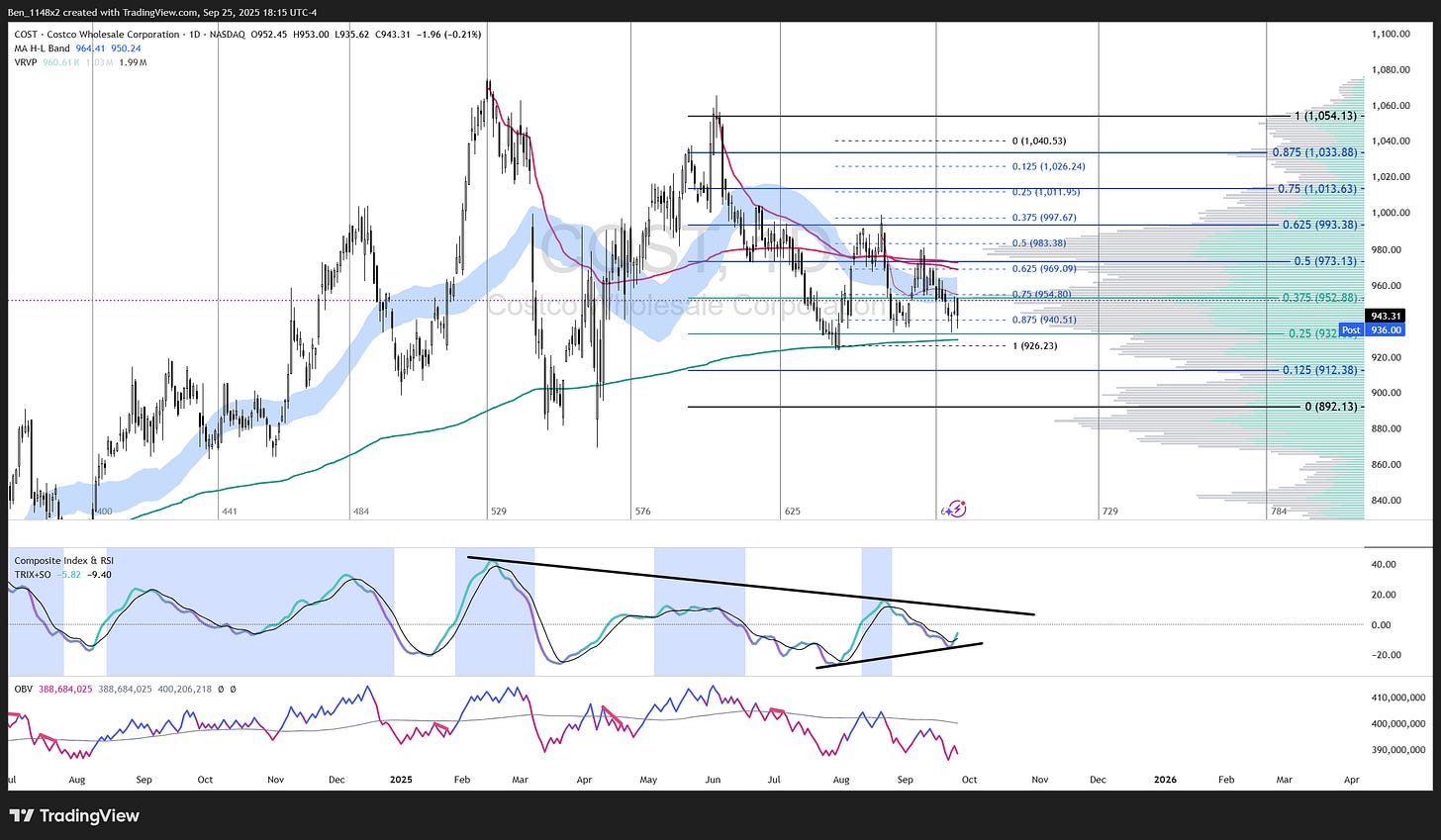Click the dashed level label 0.625 (969.09)

pos(1044,269)
